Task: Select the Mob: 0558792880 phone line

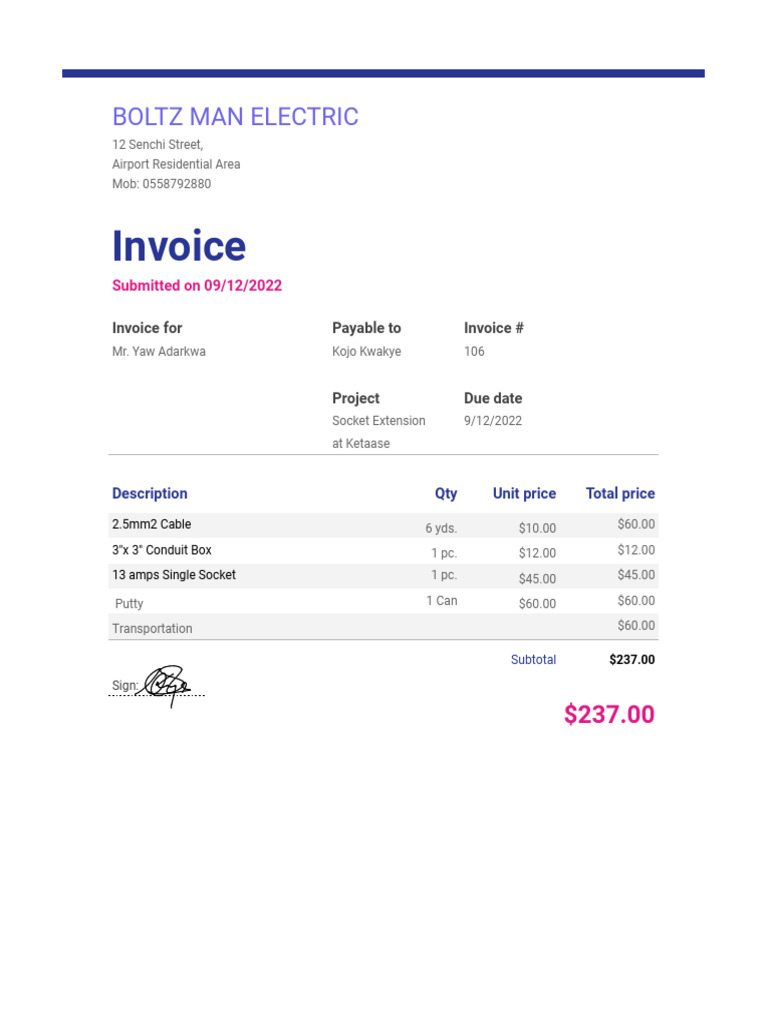Action: pyautogui.click(x=161, y=184)
